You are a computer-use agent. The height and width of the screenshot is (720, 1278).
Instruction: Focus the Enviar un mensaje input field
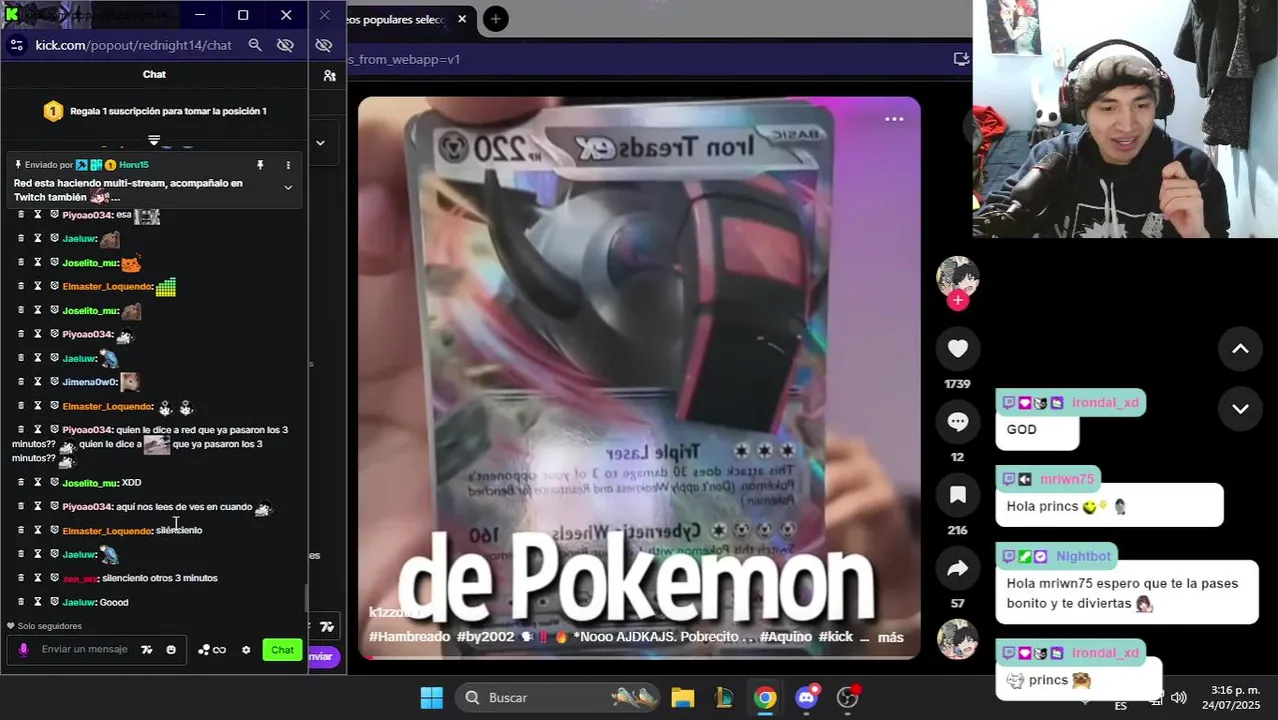(84, 650)
